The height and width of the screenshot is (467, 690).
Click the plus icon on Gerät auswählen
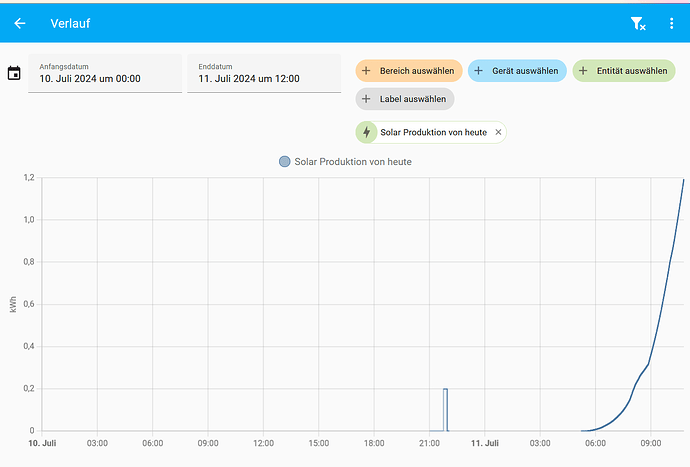(x=478, y=71)
